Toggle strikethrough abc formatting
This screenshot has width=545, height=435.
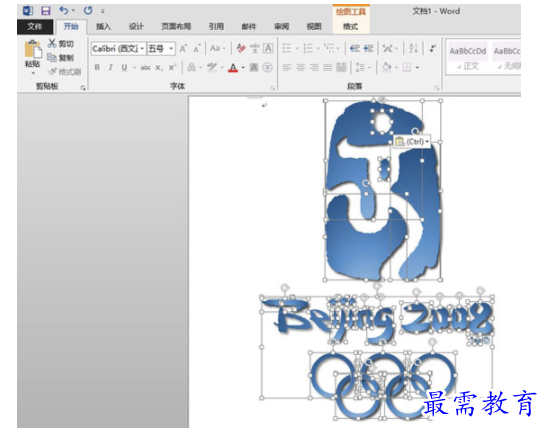point(145,67)
